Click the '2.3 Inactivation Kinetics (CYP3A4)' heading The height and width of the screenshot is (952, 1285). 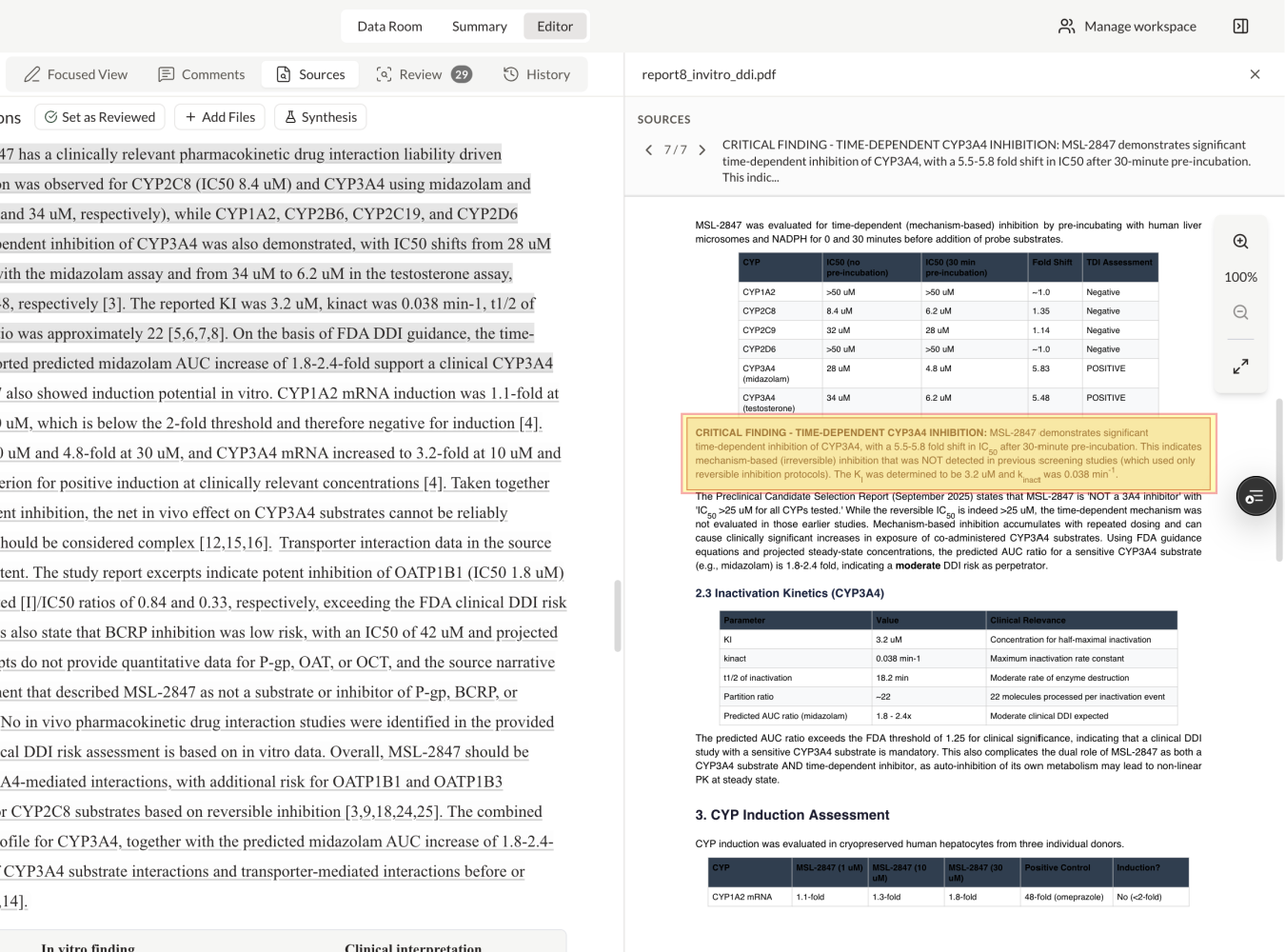[790, 593]
